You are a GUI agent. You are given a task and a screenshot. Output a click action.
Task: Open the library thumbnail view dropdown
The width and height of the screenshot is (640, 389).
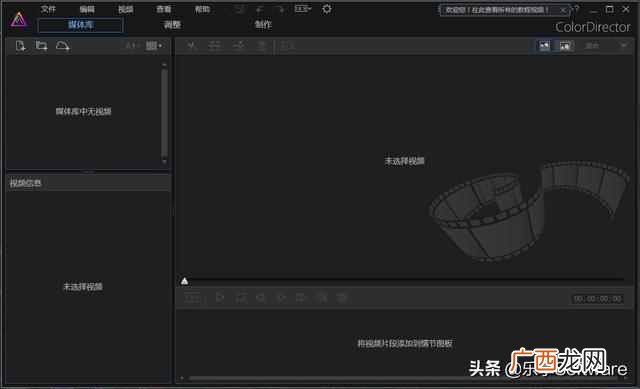(154, 46)
